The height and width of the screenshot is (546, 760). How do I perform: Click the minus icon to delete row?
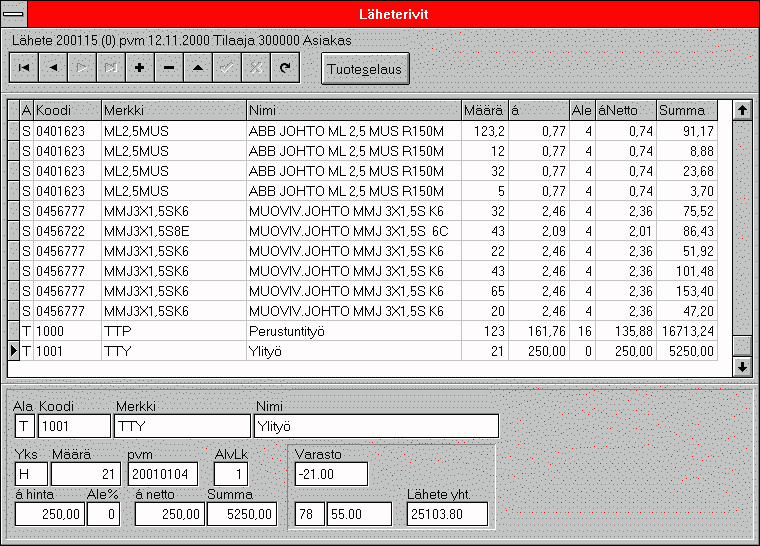[168, 67]
